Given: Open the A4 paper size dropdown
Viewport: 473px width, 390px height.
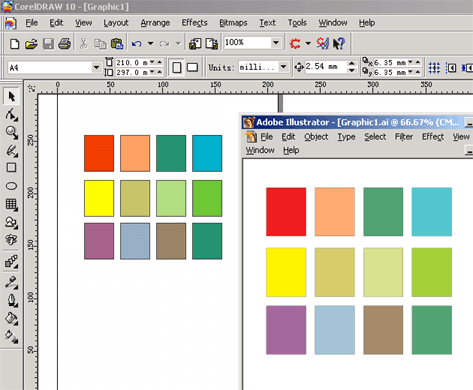Looking at the screenshot, I should 96,68.
